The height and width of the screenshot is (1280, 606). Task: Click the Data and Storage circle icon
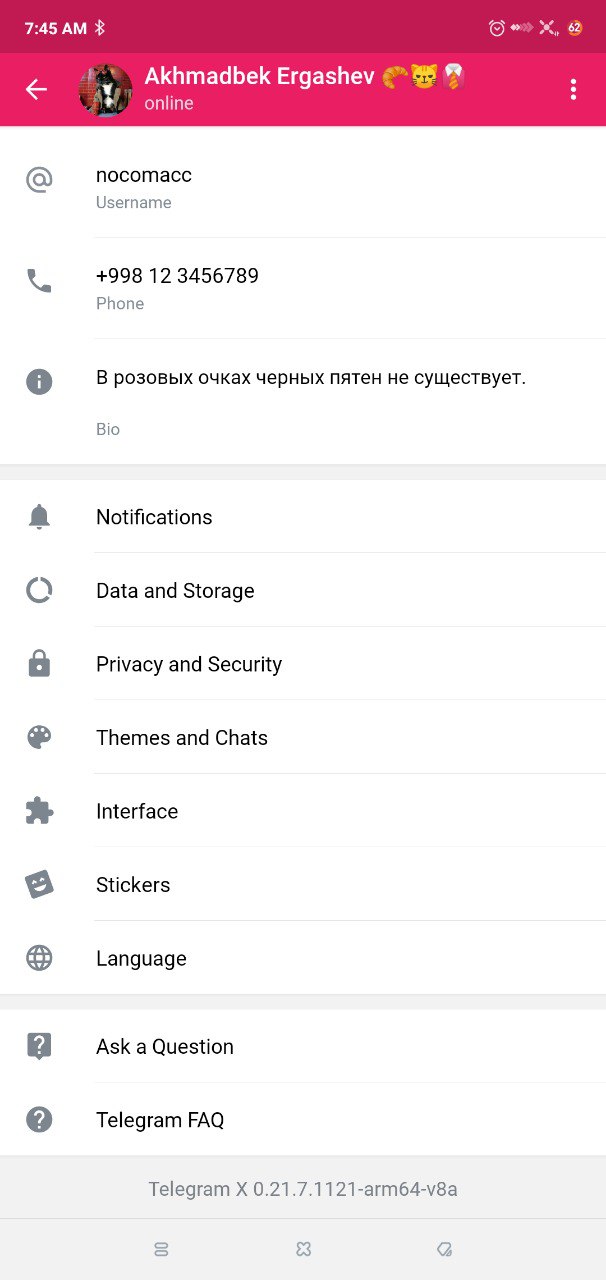[39, 591]
